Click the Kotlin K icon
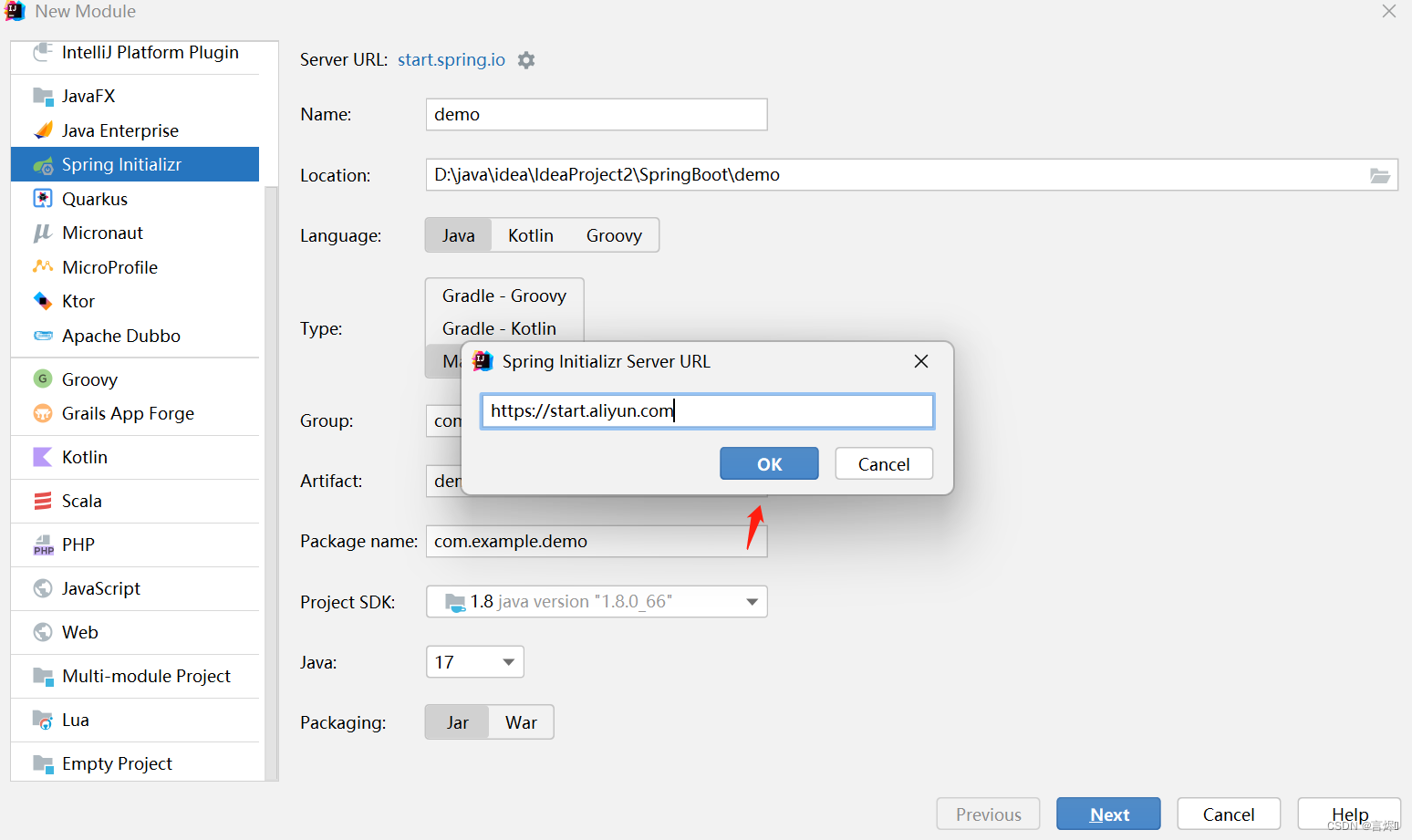The width and height of the screenshot is (1412, 840). 43,457
